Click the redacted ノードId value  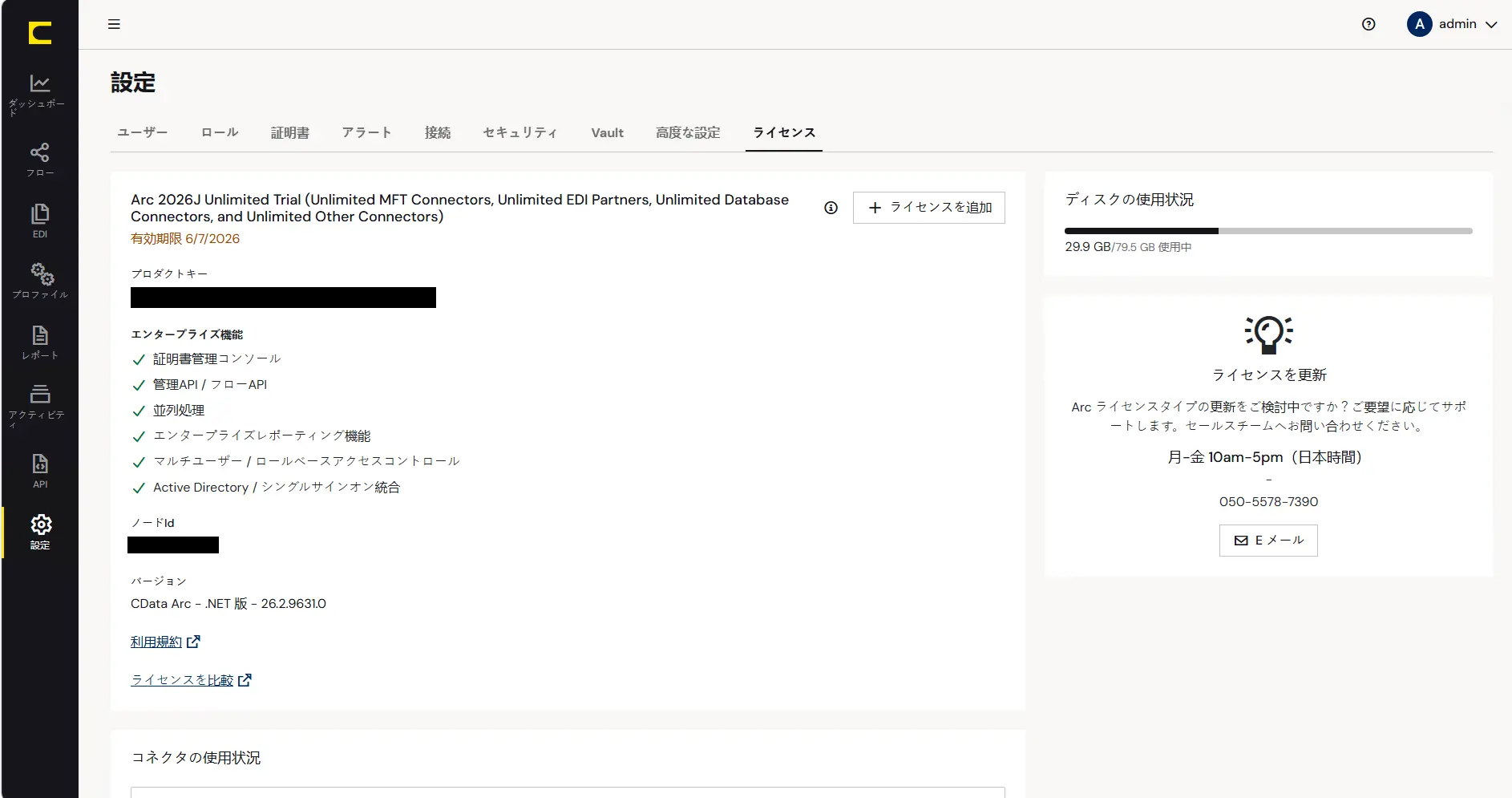click(x=173, y=545)
